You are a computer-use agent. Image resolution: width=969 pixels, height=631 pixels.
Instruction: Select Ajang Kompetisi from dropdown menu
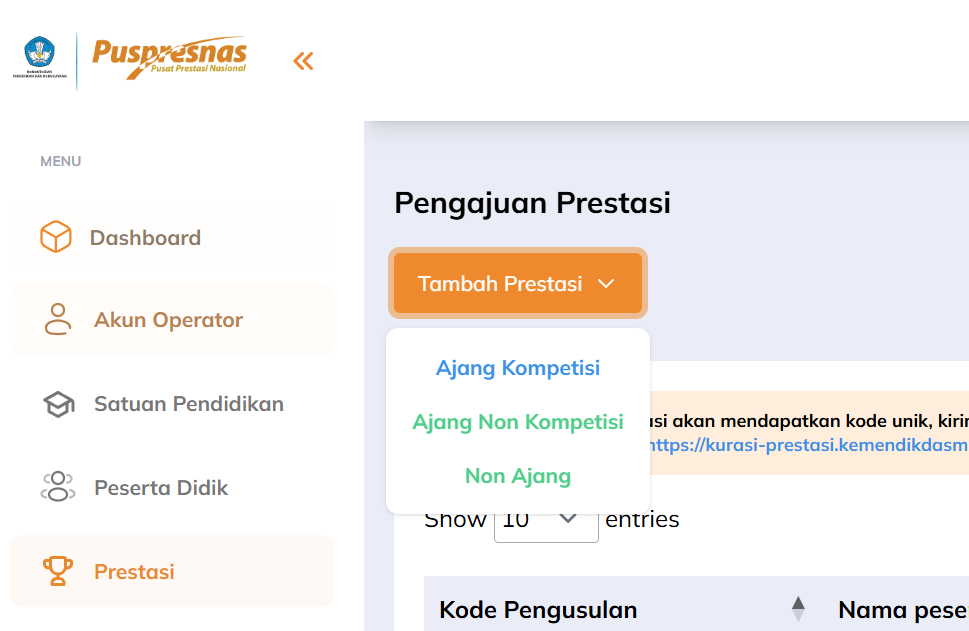[518, 368]
